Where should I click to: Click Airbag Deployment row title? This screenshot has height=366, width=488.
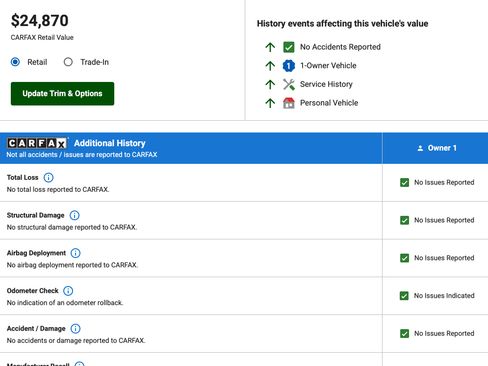[36, 253]
